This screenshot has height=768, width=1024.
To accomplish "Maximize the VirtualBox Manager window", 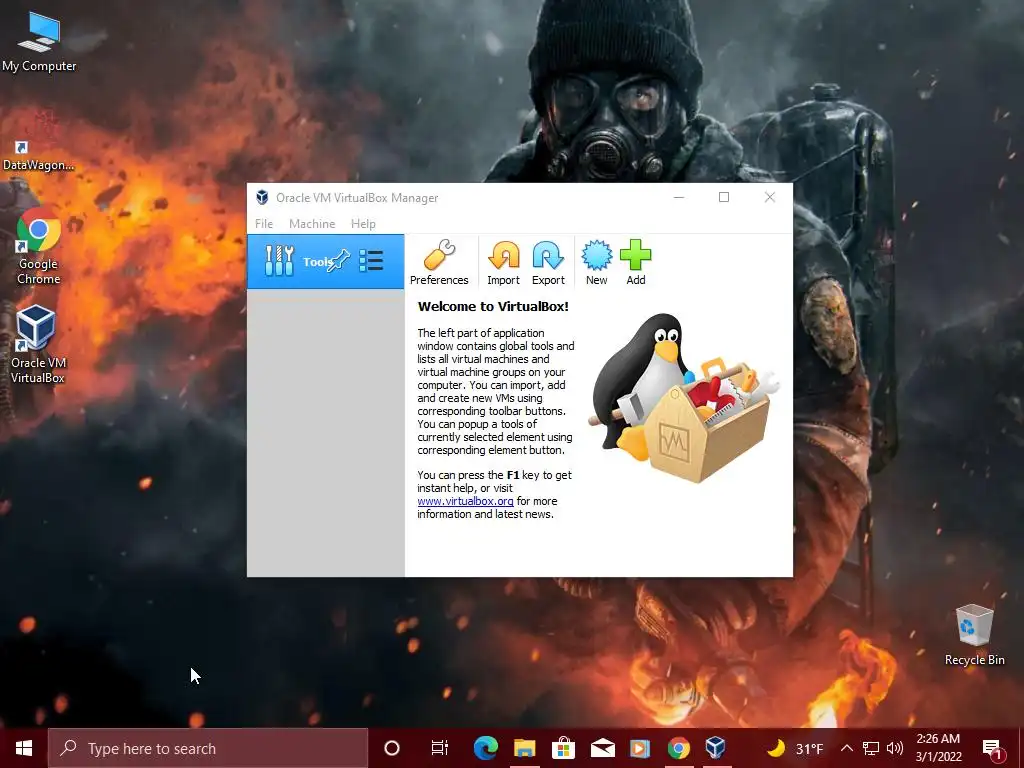I will (724, 197).
